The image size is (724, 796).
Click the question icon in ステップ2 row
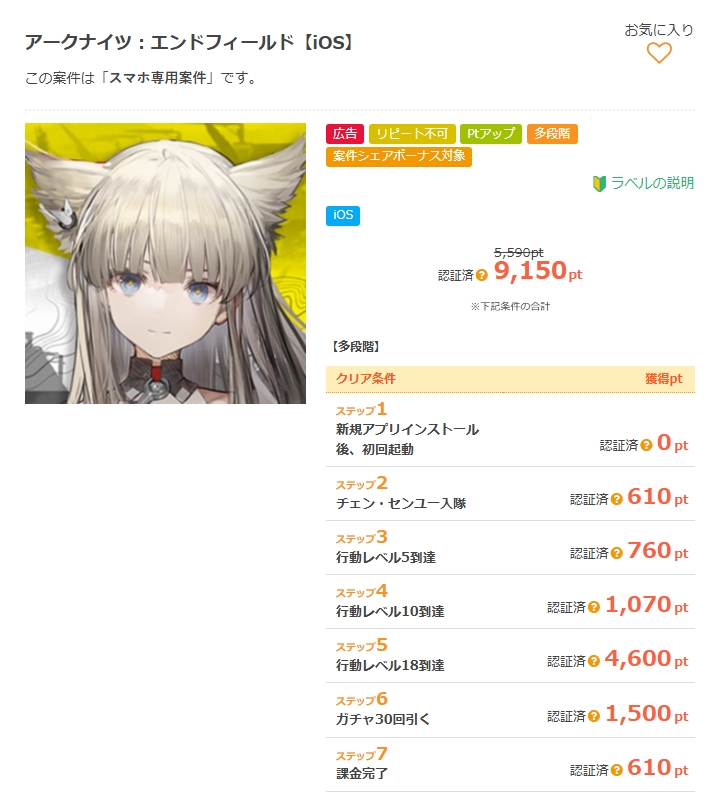pyautogui.click(x=616, y=499)
